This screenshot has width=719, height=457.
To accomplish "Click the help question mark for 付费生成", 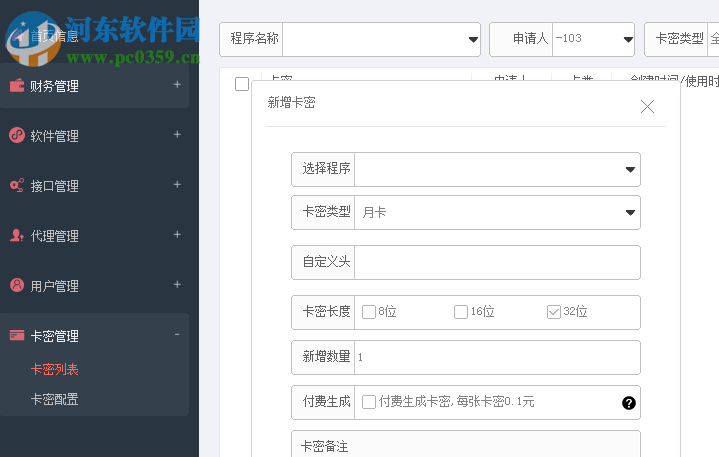I will (629, 403).
